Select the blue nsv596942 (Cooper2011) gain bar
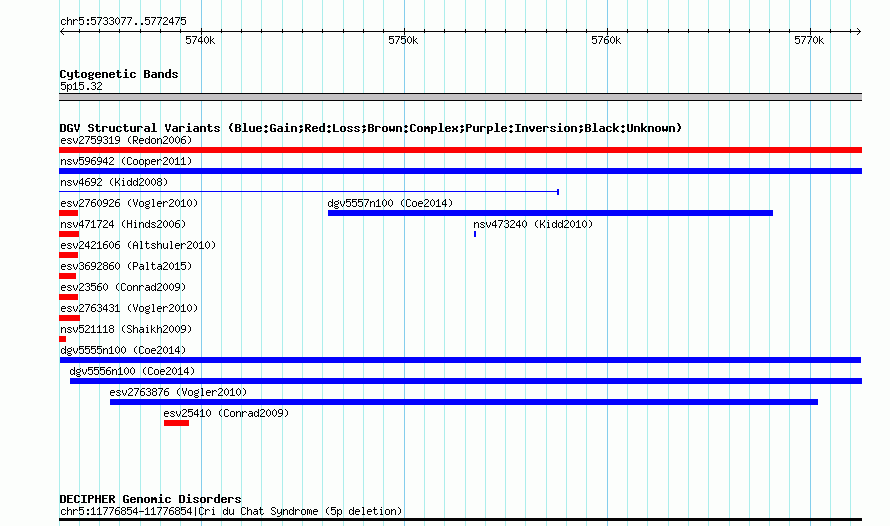Image resolution: width=890 pixels, height=526 pixels. 460,171
